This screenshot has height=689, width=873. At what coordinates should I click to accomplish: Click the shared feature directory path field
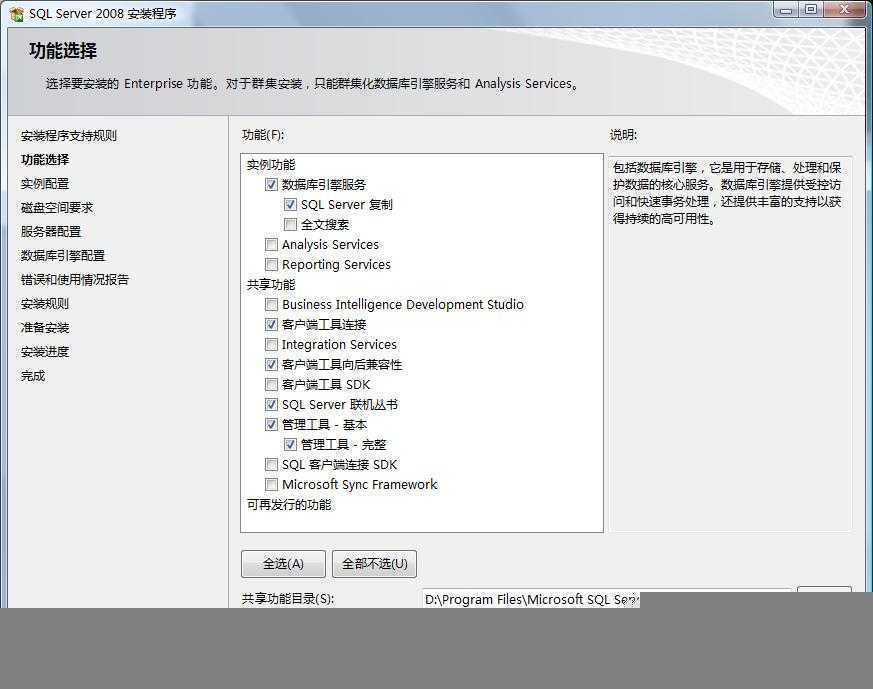pyautogui.click(x=530, y=599)
